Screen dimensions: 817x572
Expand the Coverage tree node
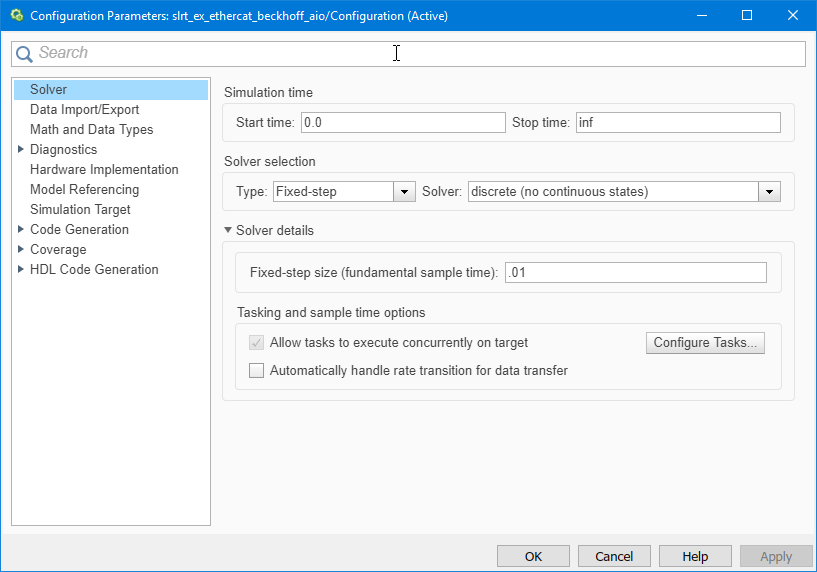(20, 250)
